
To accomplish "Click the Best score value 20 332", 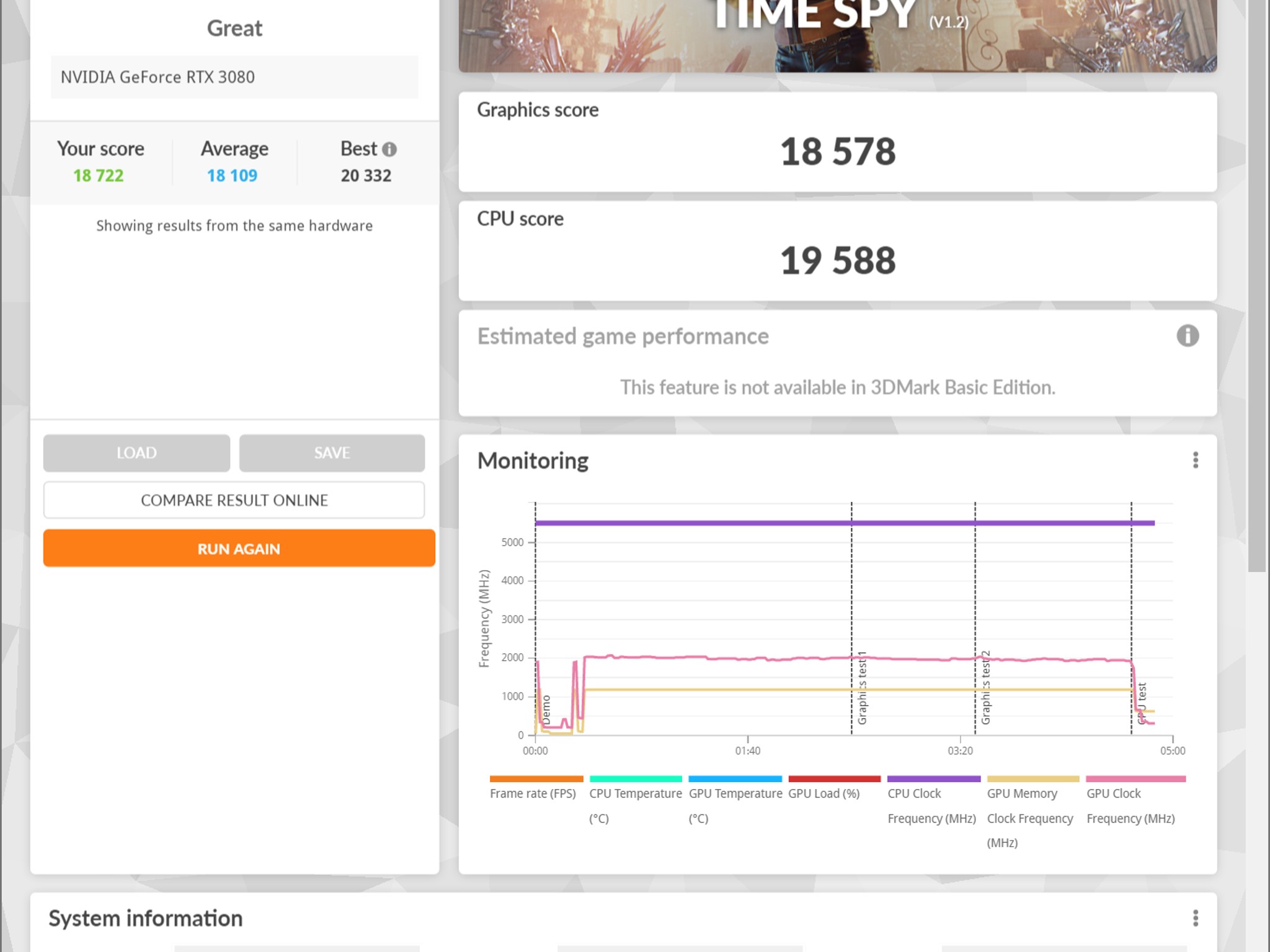I will coord(366,176).
